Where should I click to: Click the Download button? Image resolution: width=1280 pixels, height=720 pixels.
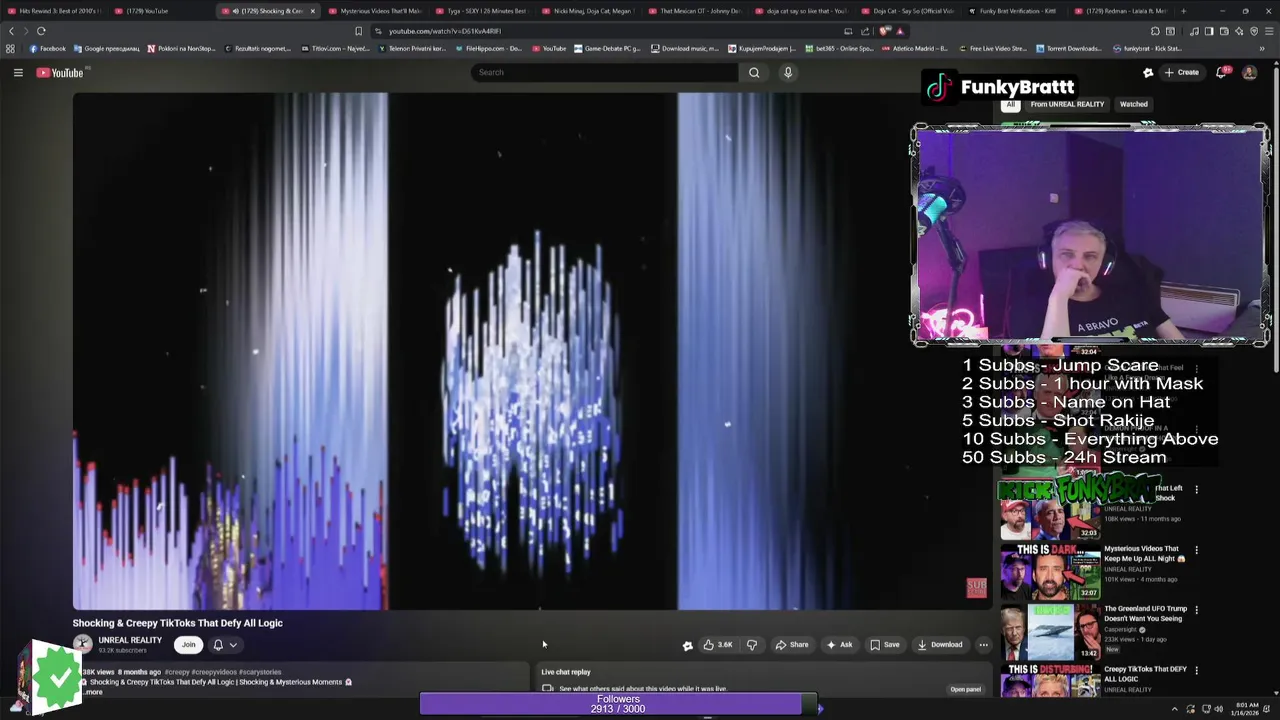coord(940,645)
